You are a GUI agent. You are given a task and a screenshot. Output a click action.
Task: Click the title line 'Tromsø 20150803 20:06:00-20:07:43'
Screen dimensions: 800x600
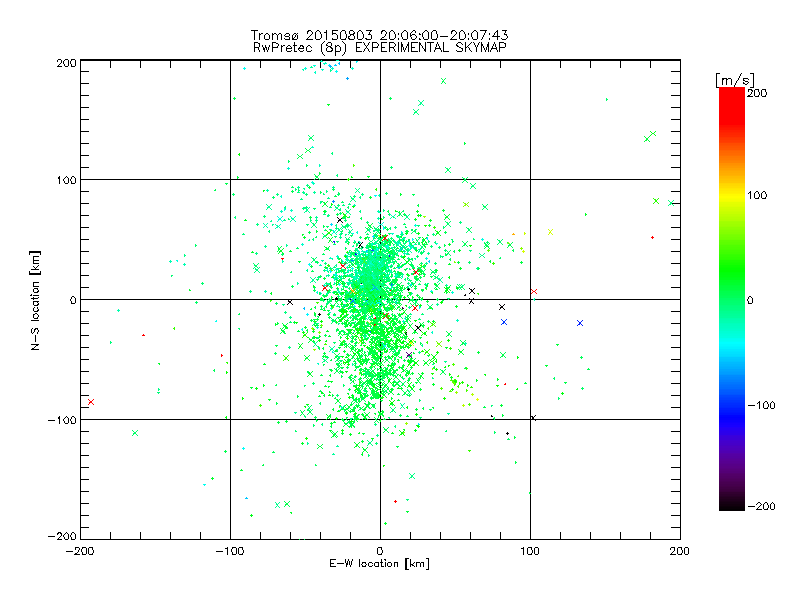pos(379,35)
